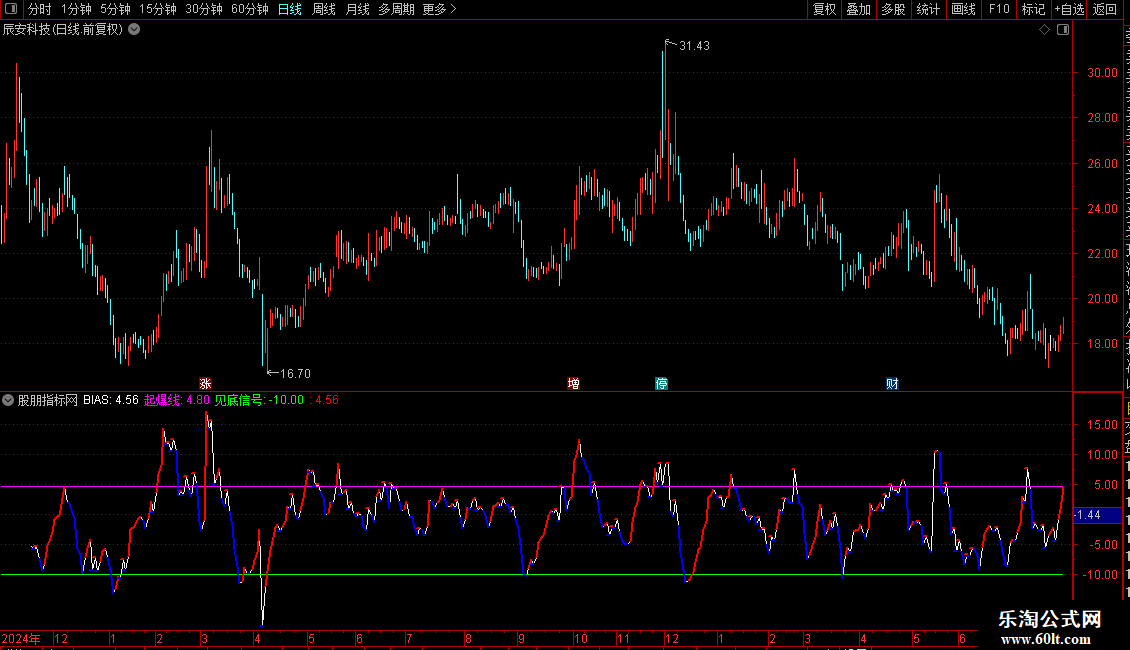
Task: Open the 多周期 multi-period view
Action: click(396, 9)
